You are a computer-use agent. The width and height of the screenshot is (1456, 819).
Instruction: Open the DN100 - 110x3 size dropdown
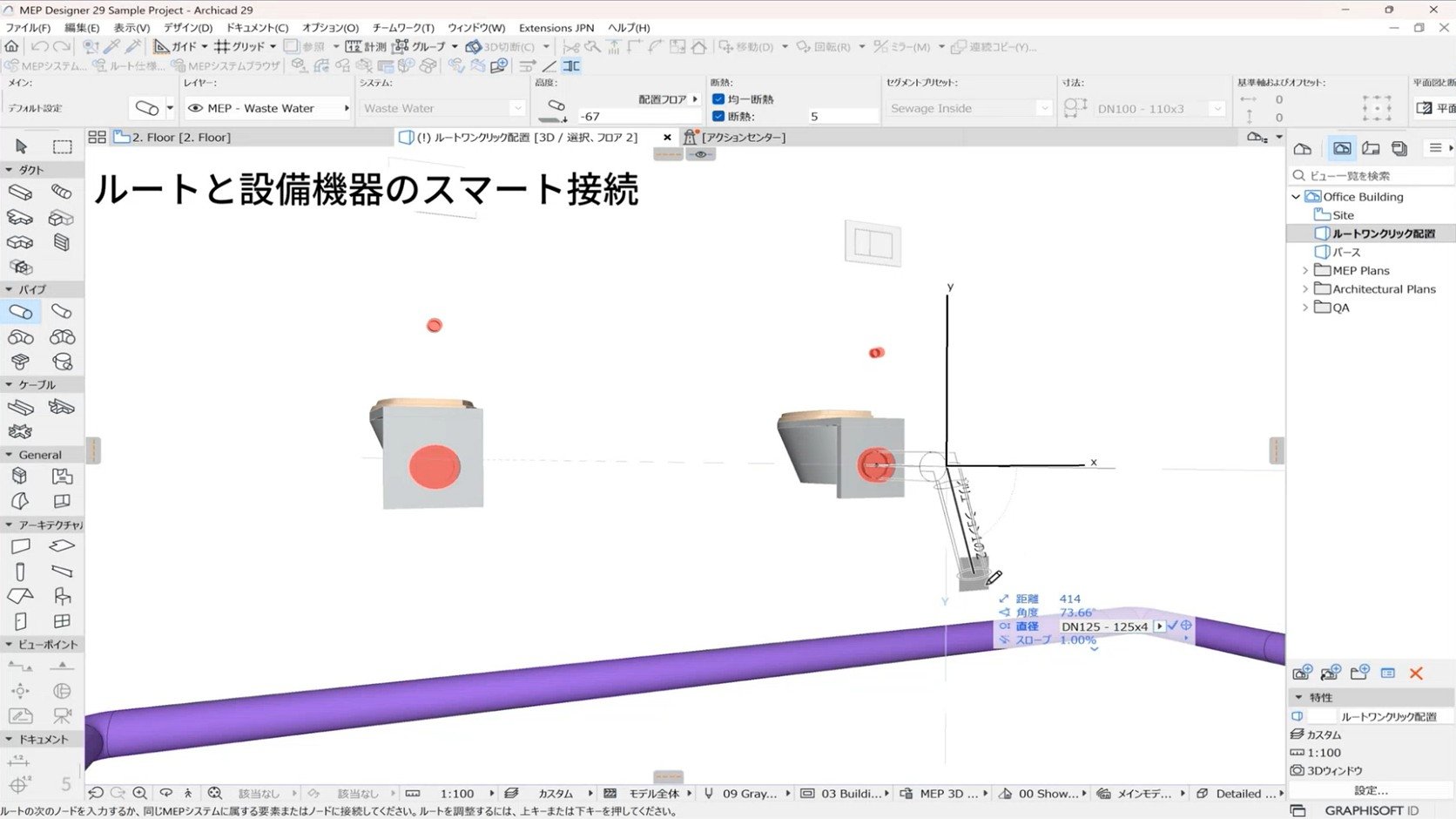click(1217, 108)
